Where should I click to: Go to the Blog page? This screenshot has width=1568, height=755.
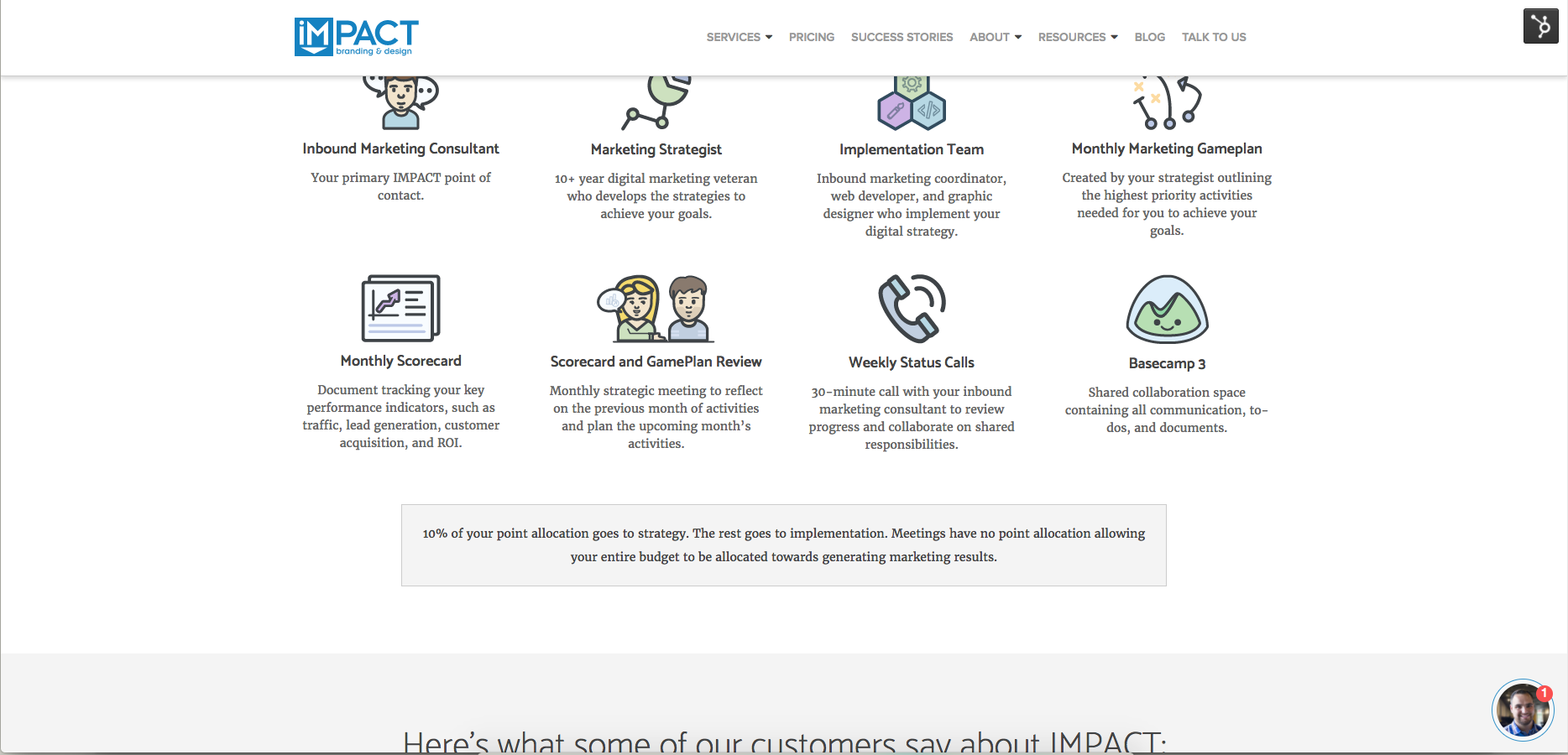point(1149,37)
